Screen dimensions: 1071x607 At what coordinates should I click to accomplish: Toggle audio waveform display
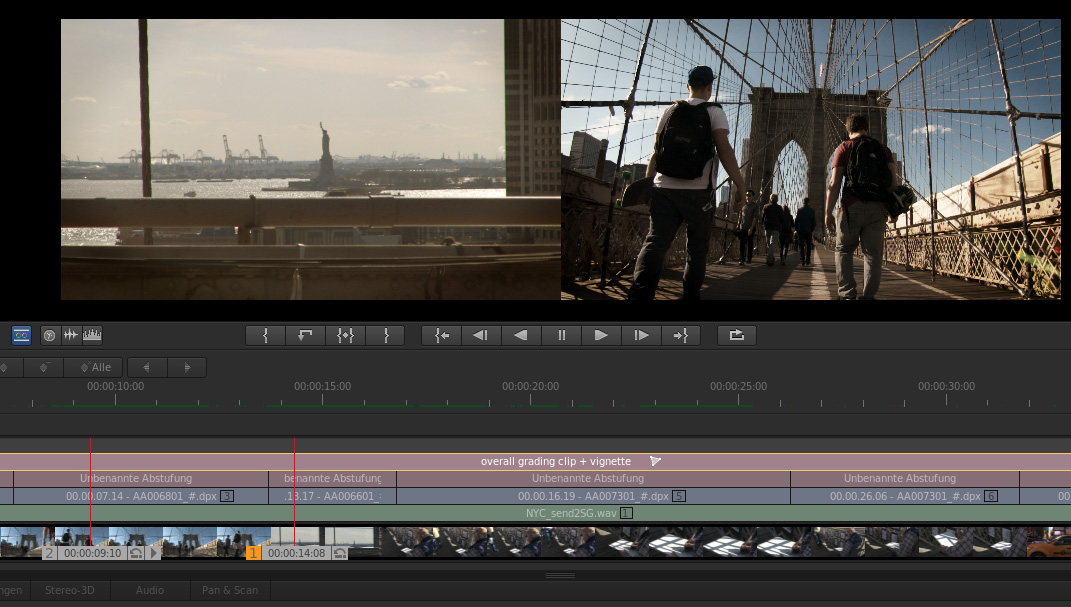pos(71,336)
